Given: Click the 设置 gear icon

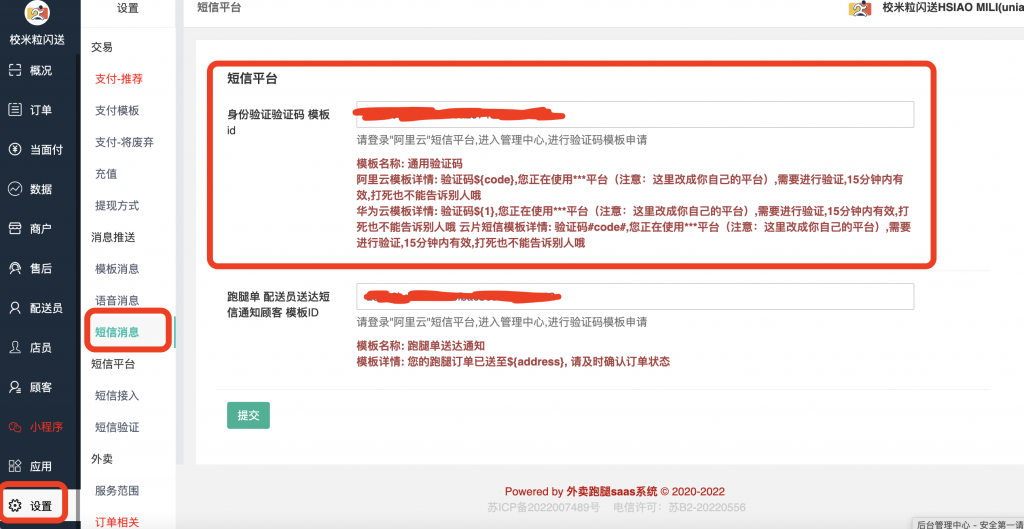Looking at the screenshot, I should coord(15,505).
